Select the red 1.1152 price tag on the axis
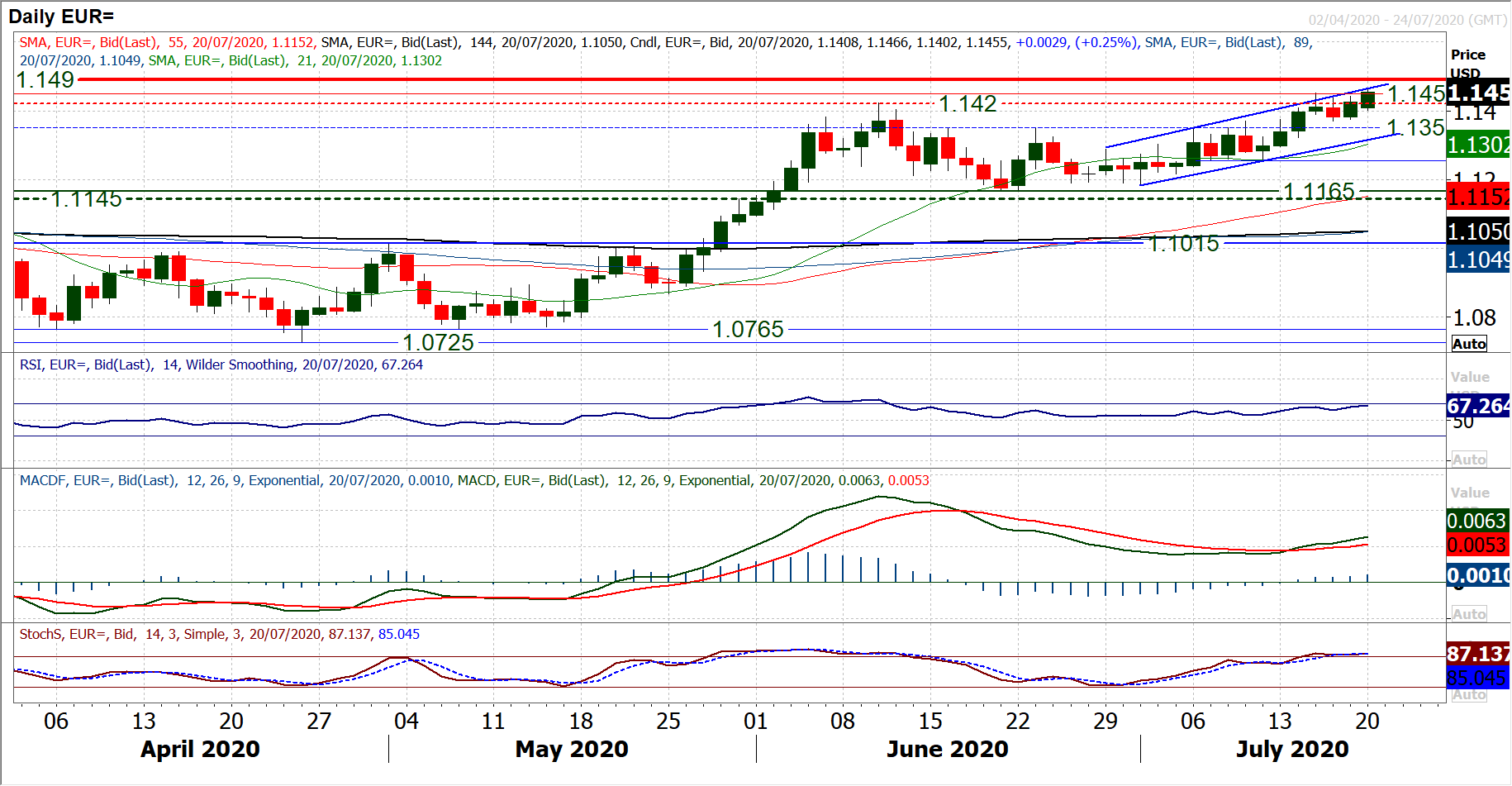This screenshot has width=1512, height=786. click(1477, 198)
